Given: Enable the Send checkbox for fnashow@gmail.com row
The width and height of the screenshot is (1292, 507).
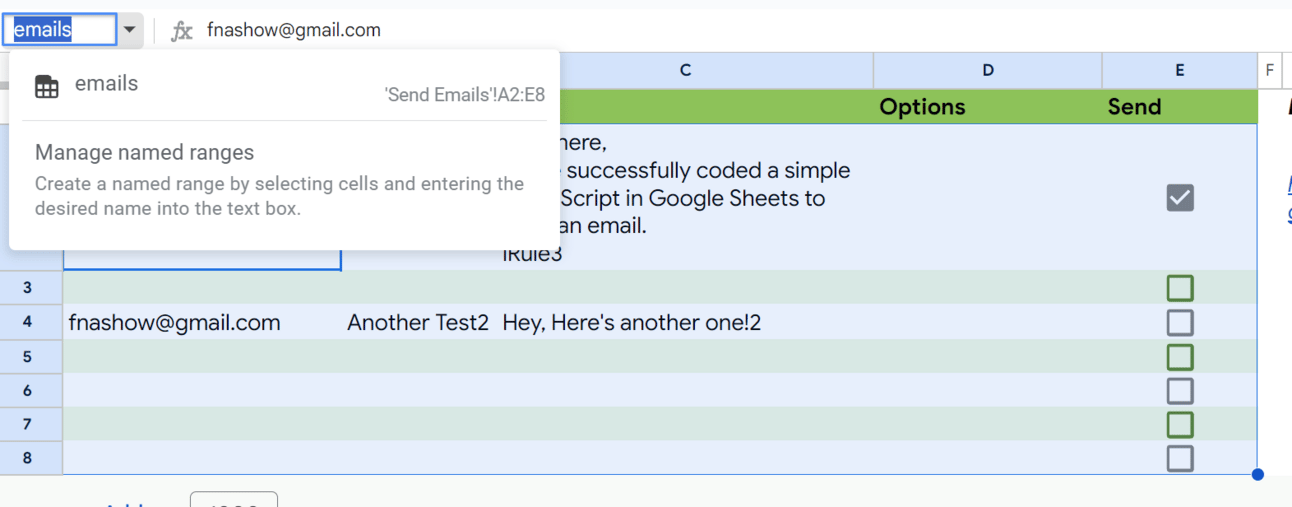Looking at the screenshot, I should (1180, 323).
